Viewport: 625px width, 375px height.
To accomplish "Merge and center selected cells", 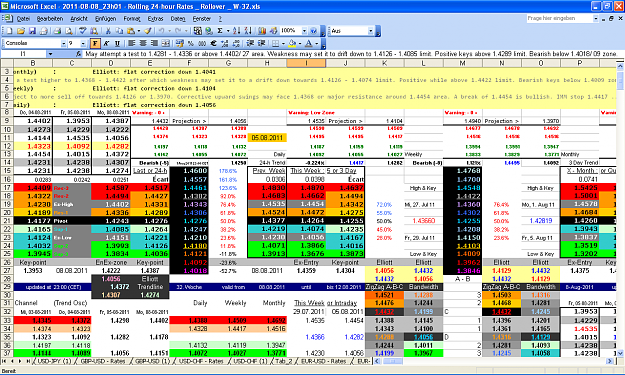I will pos(165,43).
